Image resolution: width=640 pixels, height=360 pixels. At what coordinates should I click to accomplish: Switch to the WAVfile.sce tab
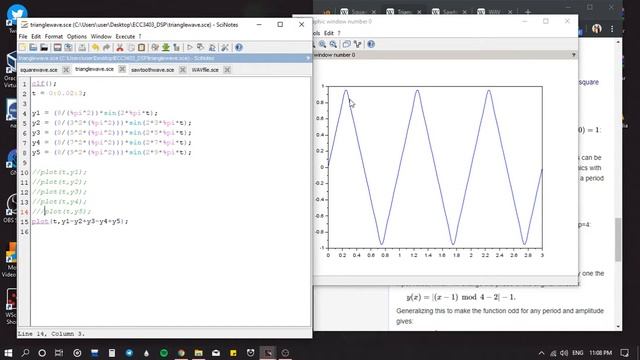[205, 70]
